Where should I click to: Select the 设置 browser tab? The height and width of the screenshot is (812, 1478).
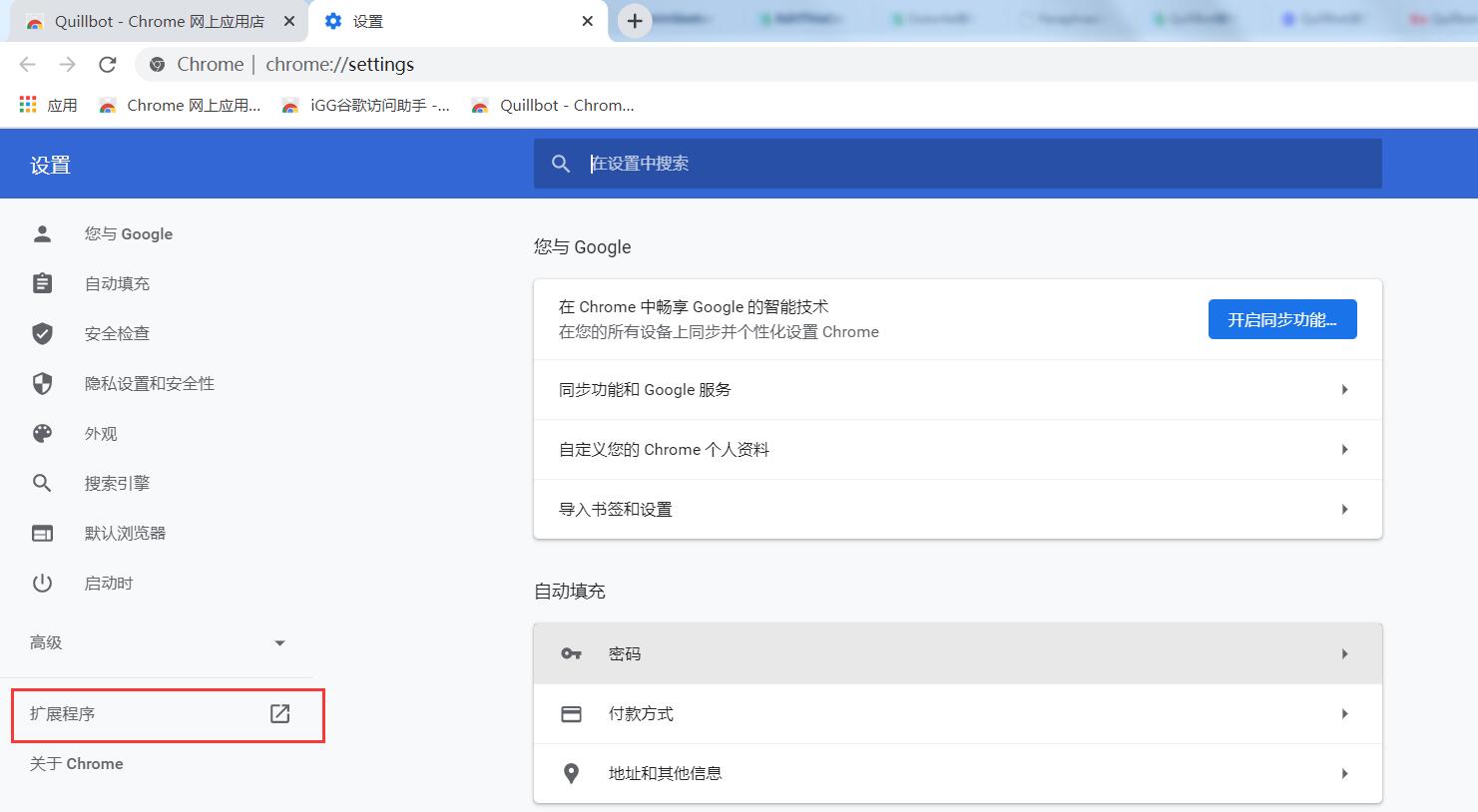pos(459,21)
